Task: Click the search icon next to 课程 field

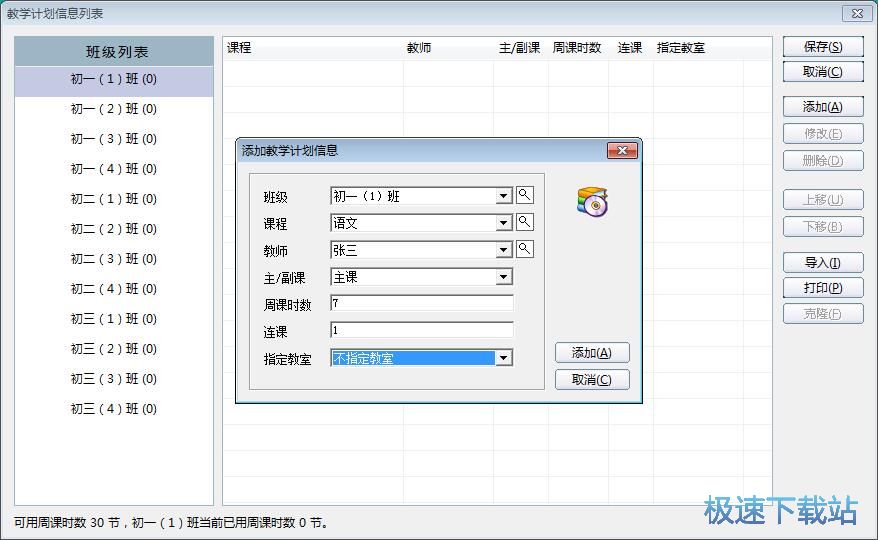Action: click(x=524, y=222)
